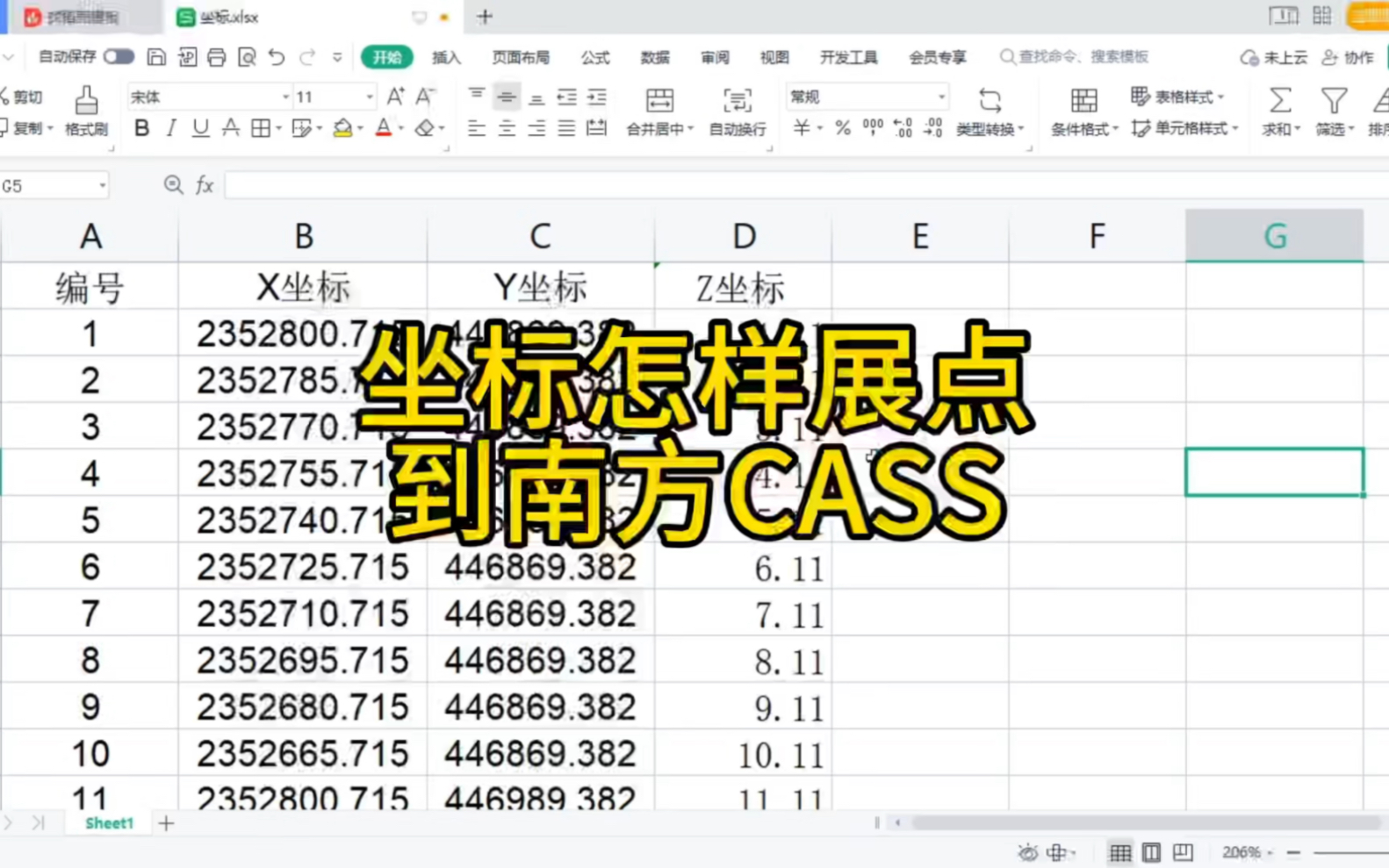Click the G5 name box
The image size is (1389, 868).
[x=54, y=185]
